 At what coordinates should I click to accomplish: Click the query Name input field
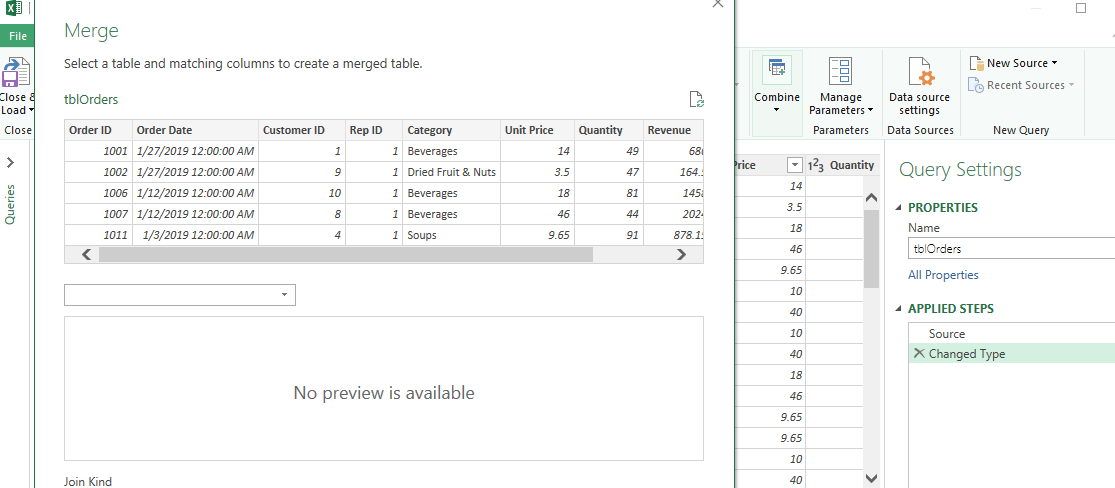1011,249
